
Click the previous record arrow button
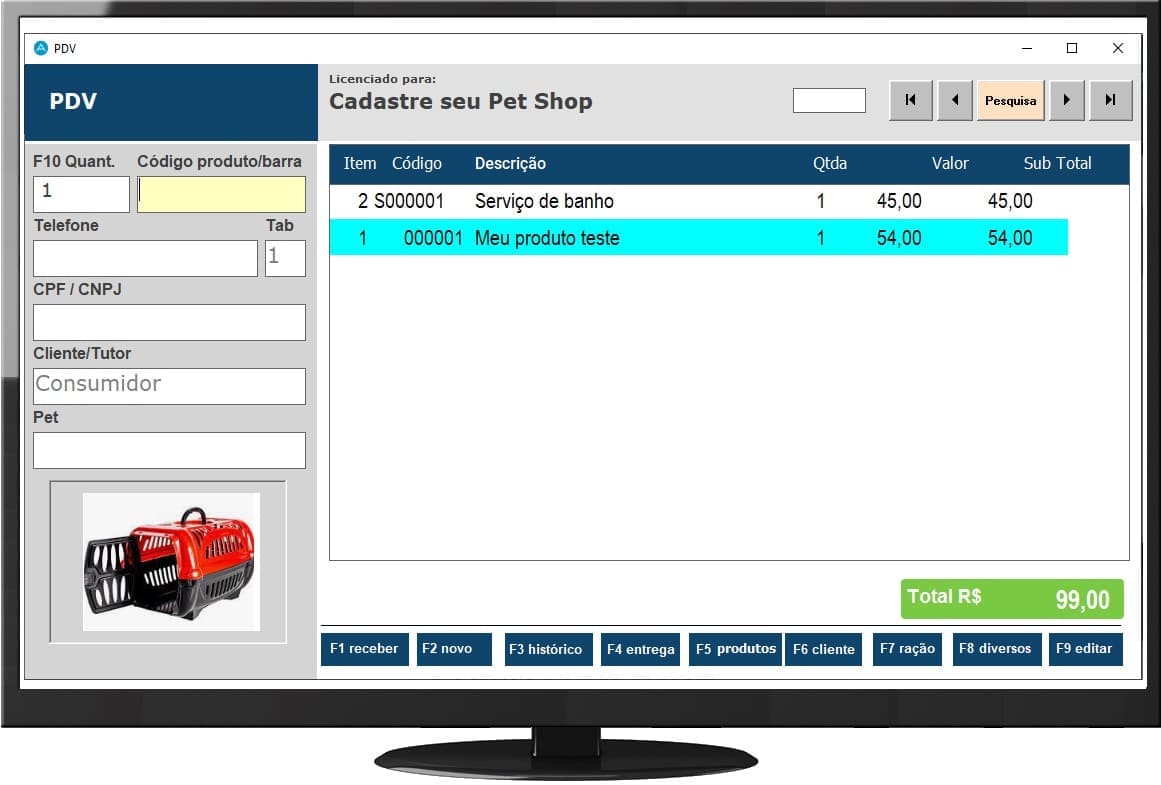(955, 101)
